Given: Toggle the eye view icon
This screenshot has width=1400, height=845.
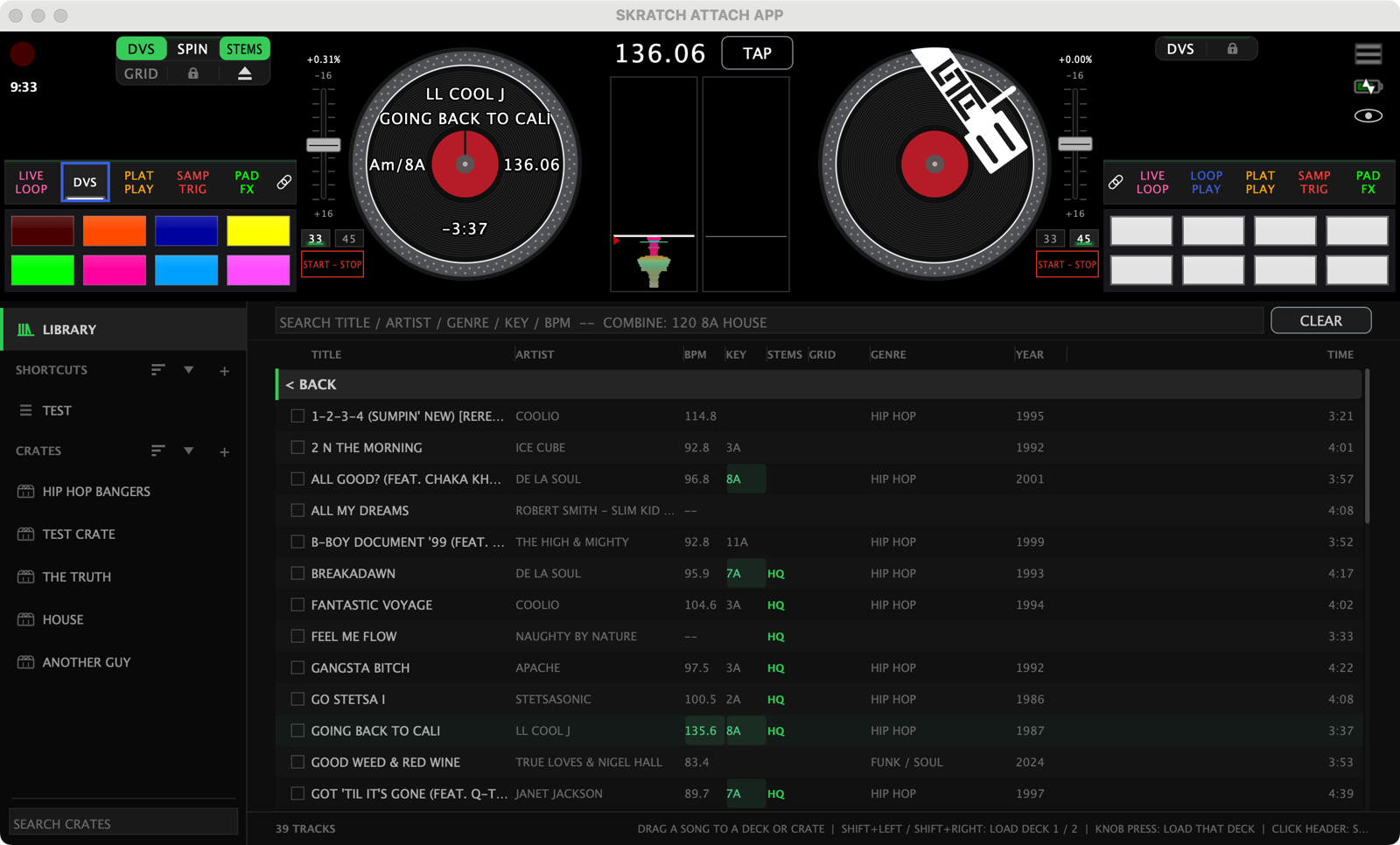Looking at the screenshot, I should pyautogui.click(x=1368, y=115).
